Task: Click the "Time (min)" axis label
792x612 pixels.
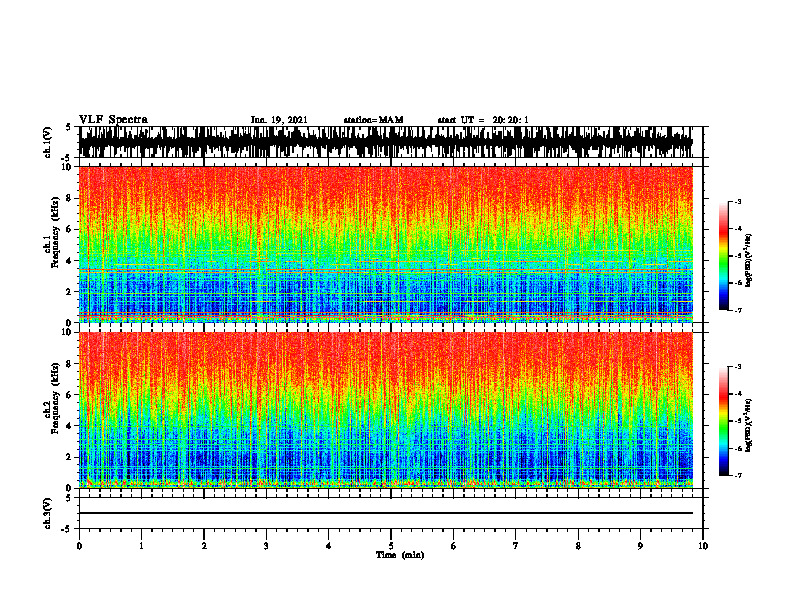Action: coord(400,555)
